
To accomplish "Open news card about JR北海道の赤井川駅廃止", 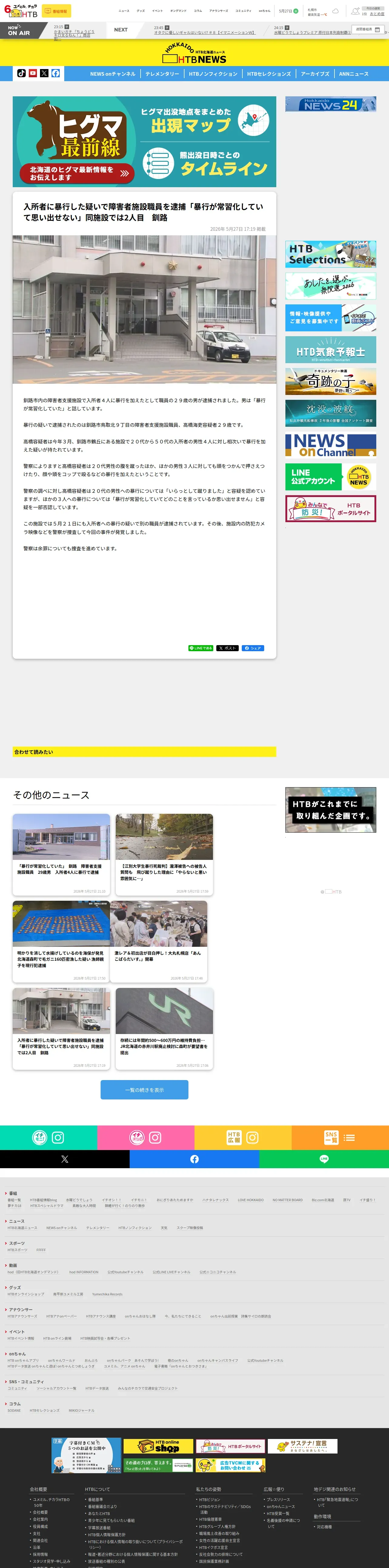I will tap(165, 1029).
